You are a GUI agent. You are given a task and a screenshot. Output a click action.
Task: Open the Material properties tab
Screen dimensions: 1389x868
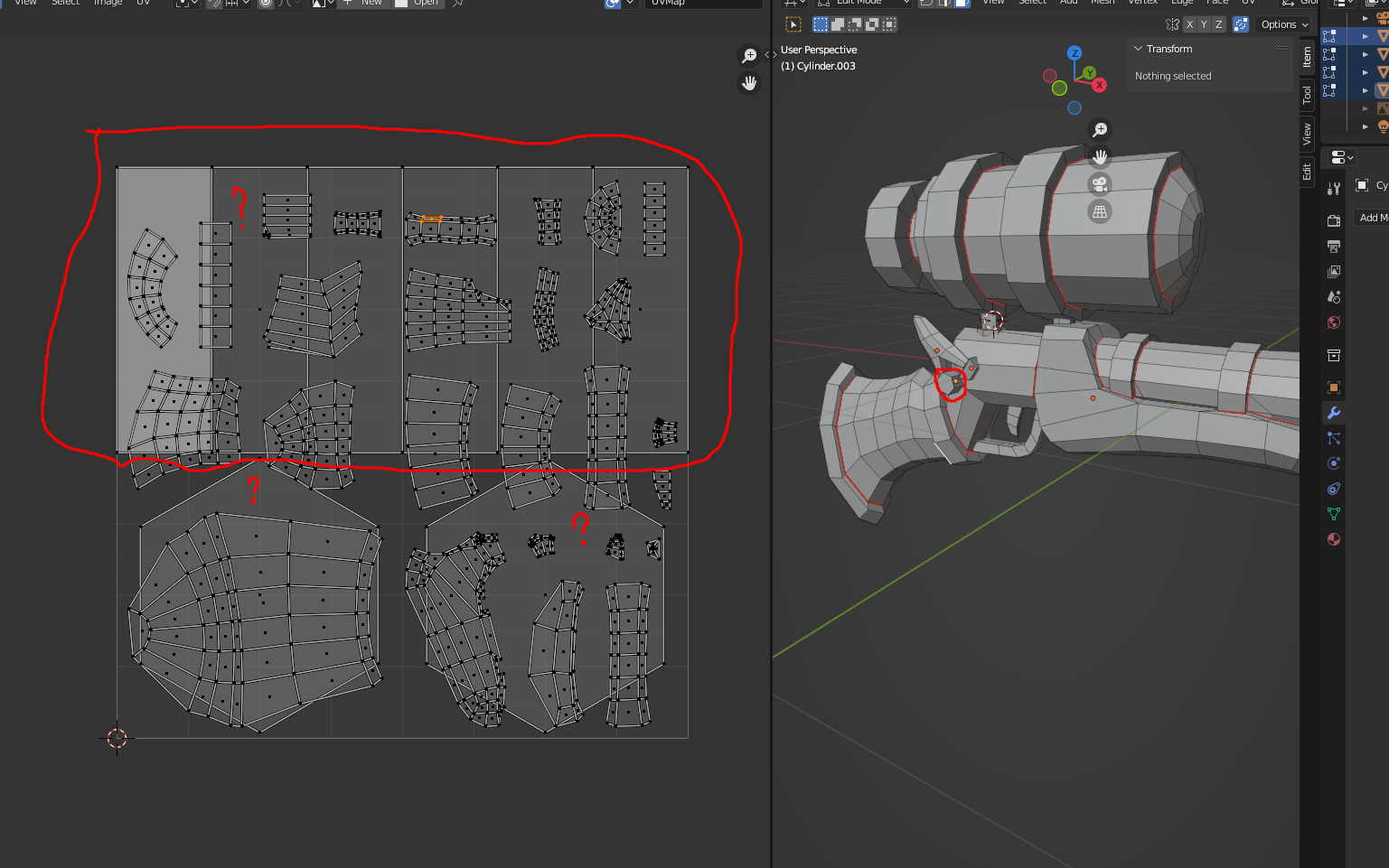coord(1333,539)
